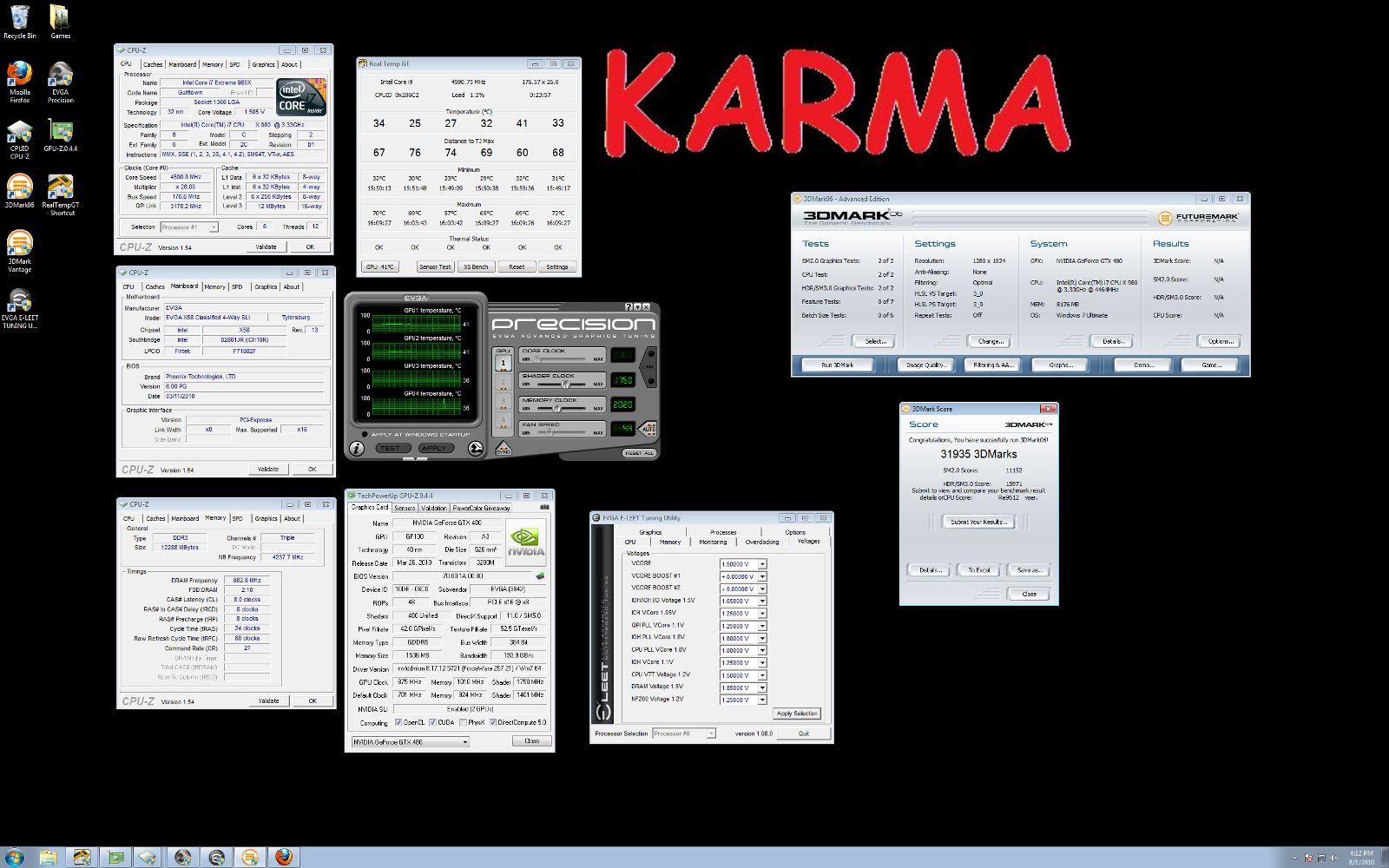Click the camera screenshot icon in GPU-Z

point(544,507)
